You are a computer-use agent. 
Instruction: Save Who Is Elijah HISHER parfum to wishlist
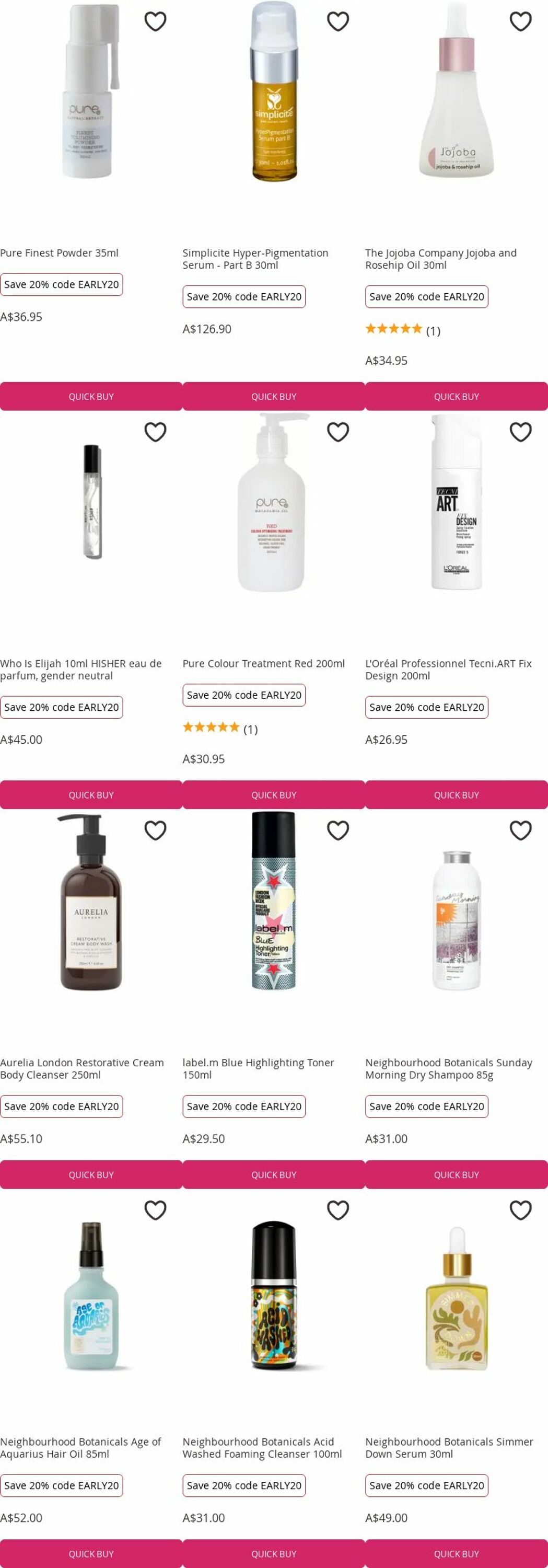tap(155, 432)
